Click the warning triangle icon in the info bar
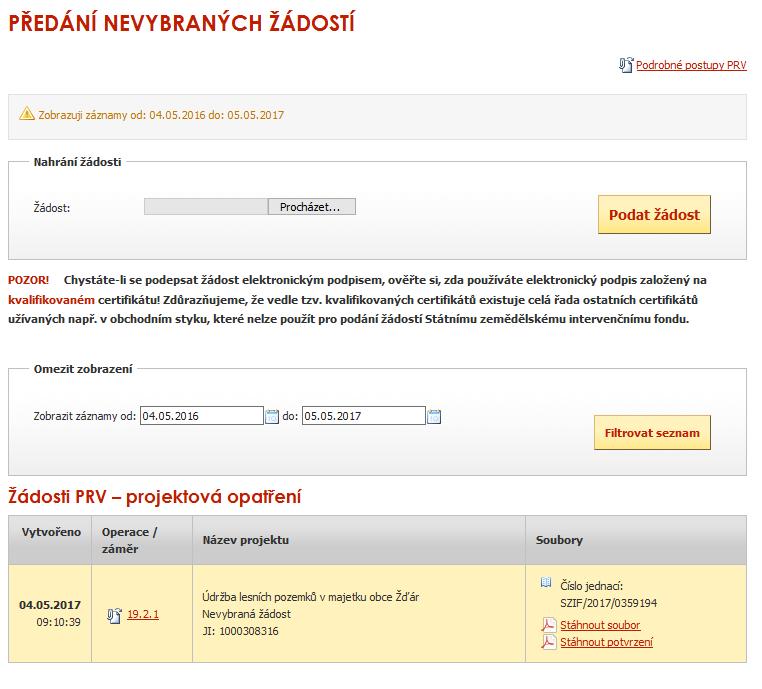 (x=27, y=114)
